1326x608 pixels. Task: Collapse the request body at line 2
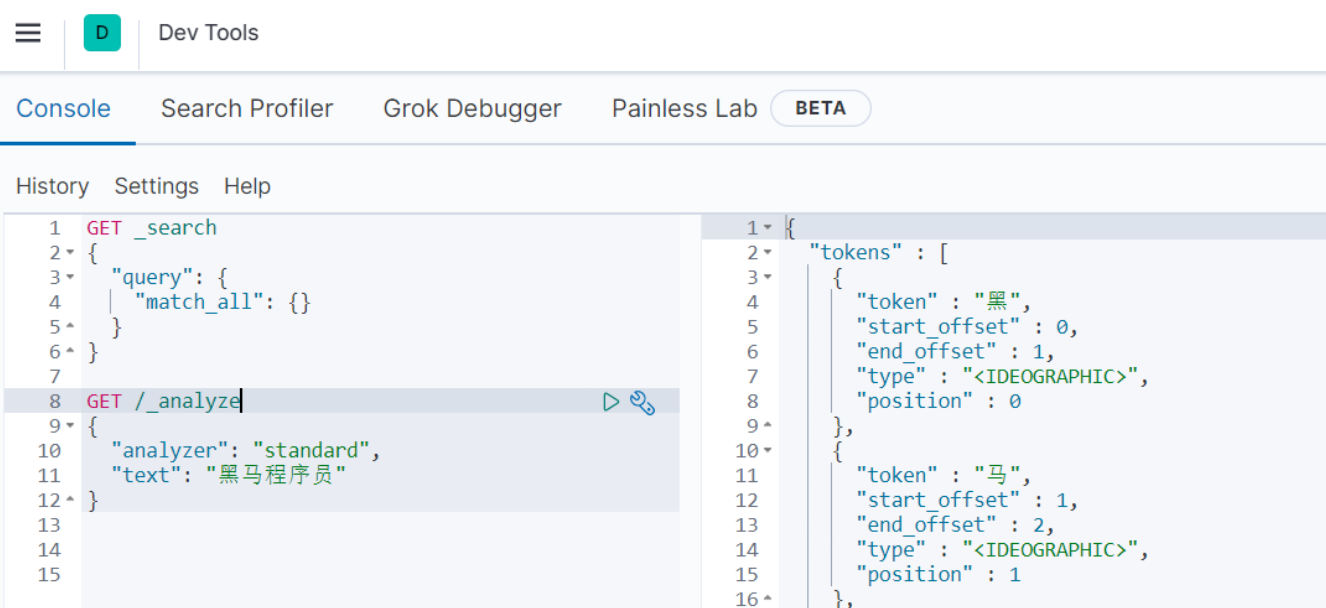(x=69, y=253)
